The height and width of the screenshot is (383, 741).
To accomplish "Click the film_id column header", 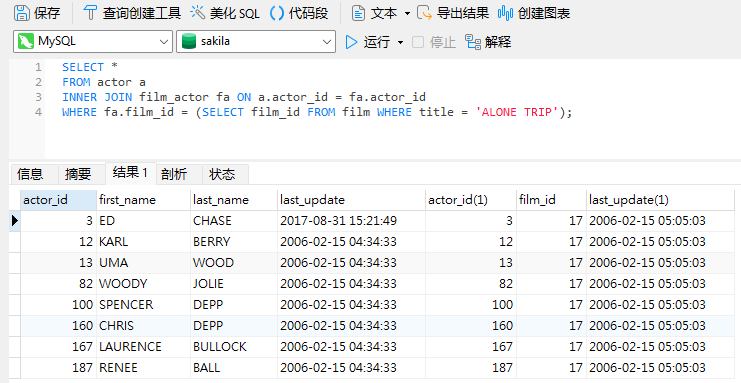I will [x=551, y=200].
